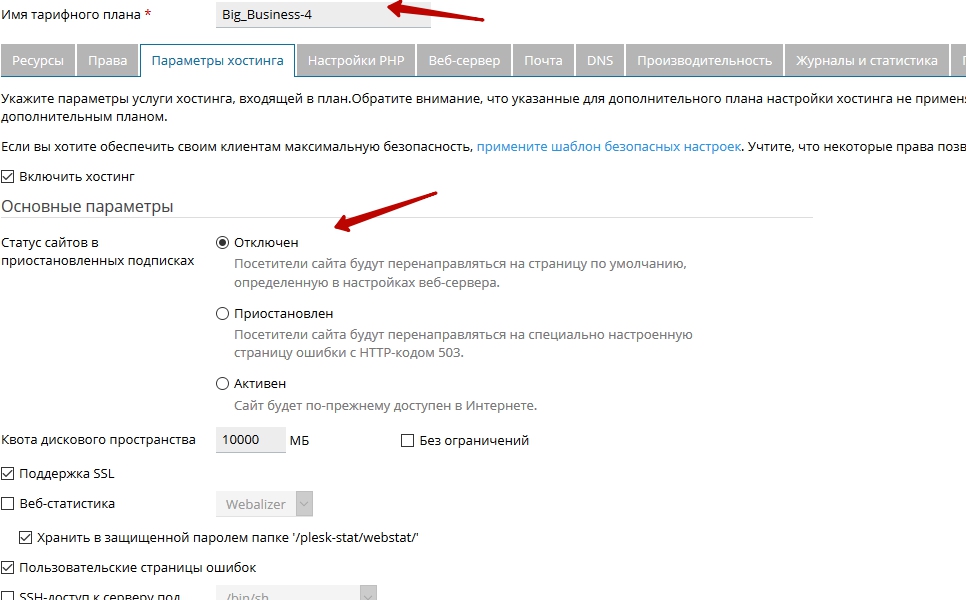Enable the Без ограничений checkbox
The width and height of the screenshot is (966, 600).
coord(407,441)
